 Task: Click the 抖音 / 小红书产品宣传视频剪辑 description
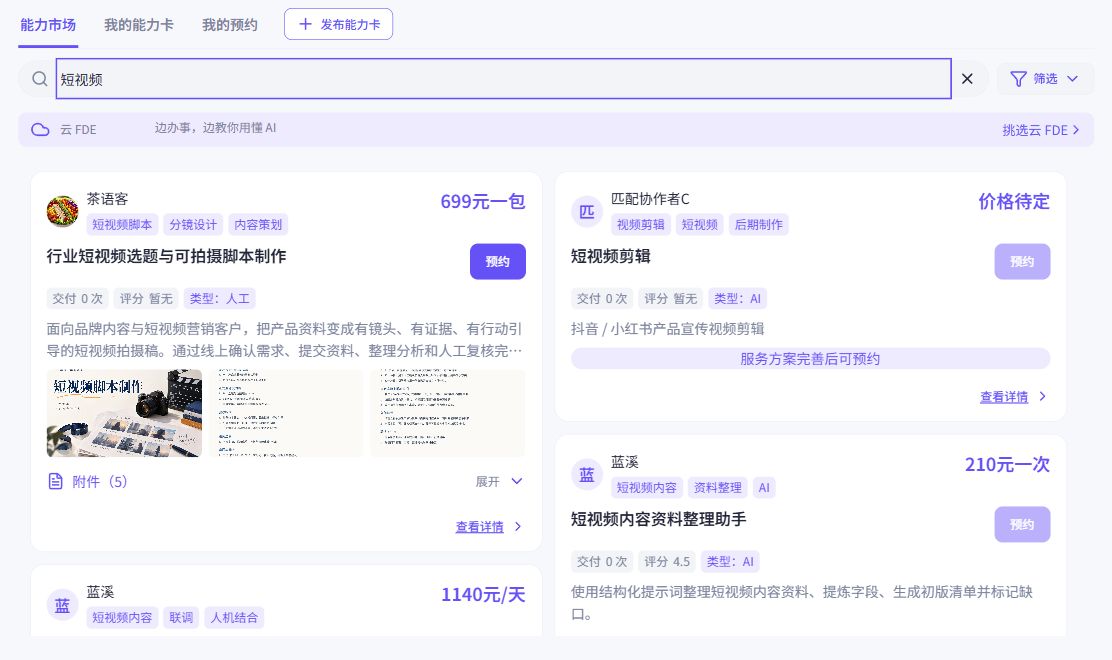point(668,329)
